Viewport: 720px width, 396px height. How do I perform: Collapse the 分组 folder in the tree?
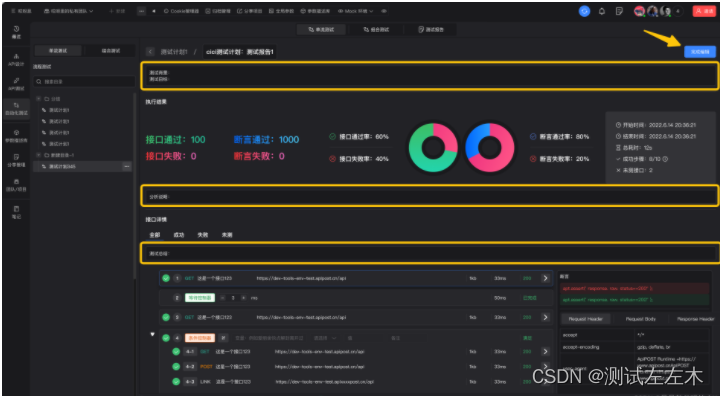[x=39, y=99]
